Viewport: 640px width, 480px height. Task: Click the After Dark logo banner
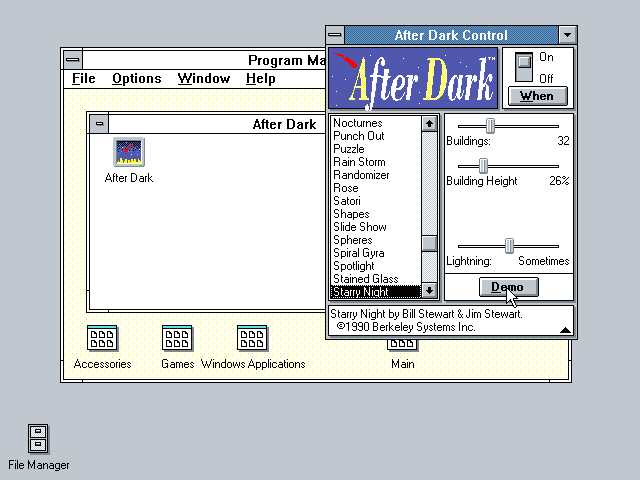coord(413,78)
